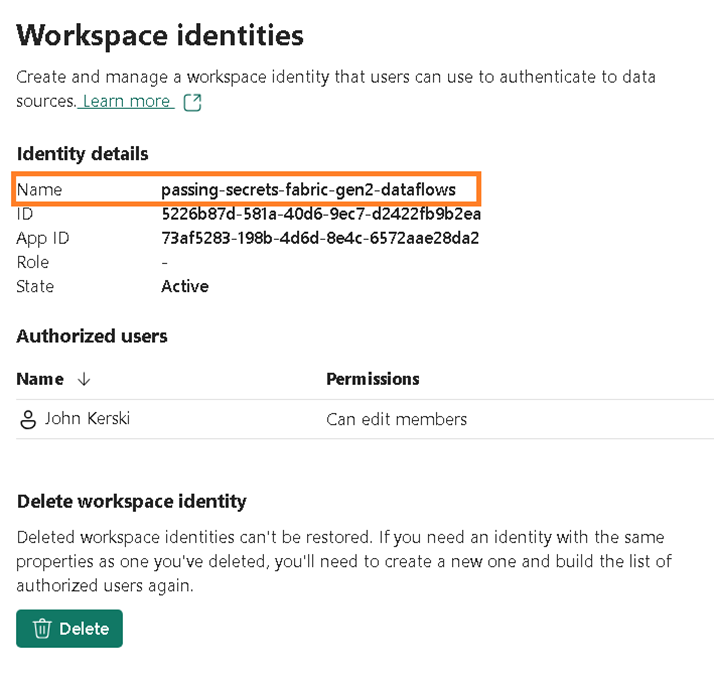The image size is (714, 677).
Task: Click the Active state value
Action: 185,286
